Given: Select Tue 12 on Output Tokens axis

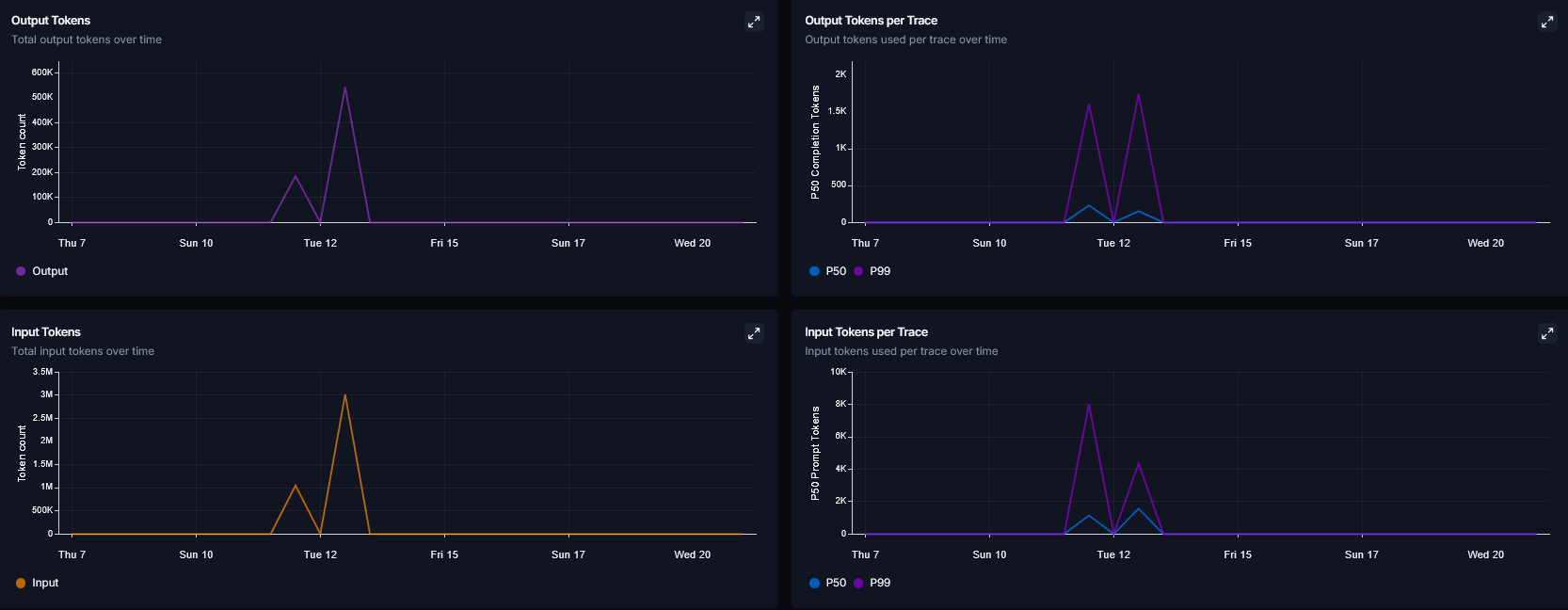Looking at the screenshot, I should pyautogui.click(x=320, y=243).
